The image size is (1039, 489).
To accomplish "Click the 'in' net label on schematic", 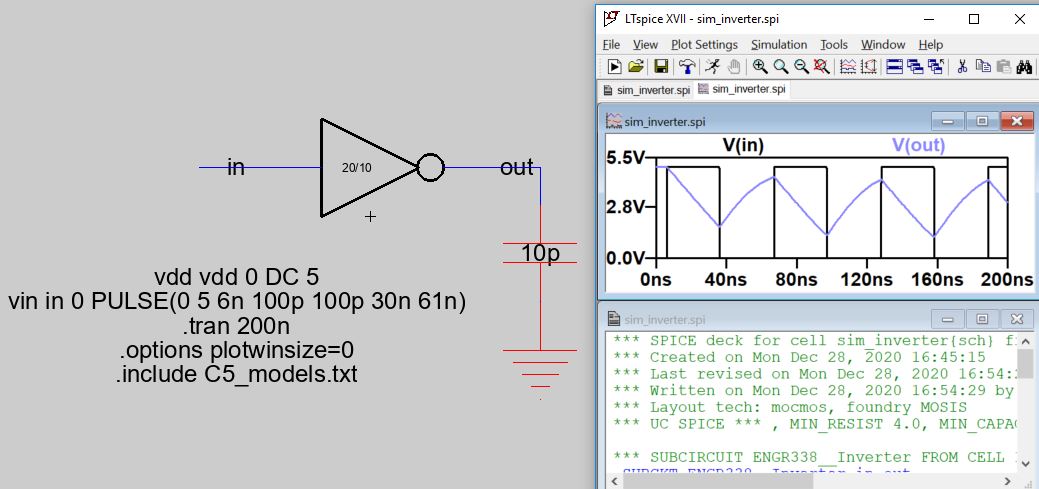I will coord(236,168).
